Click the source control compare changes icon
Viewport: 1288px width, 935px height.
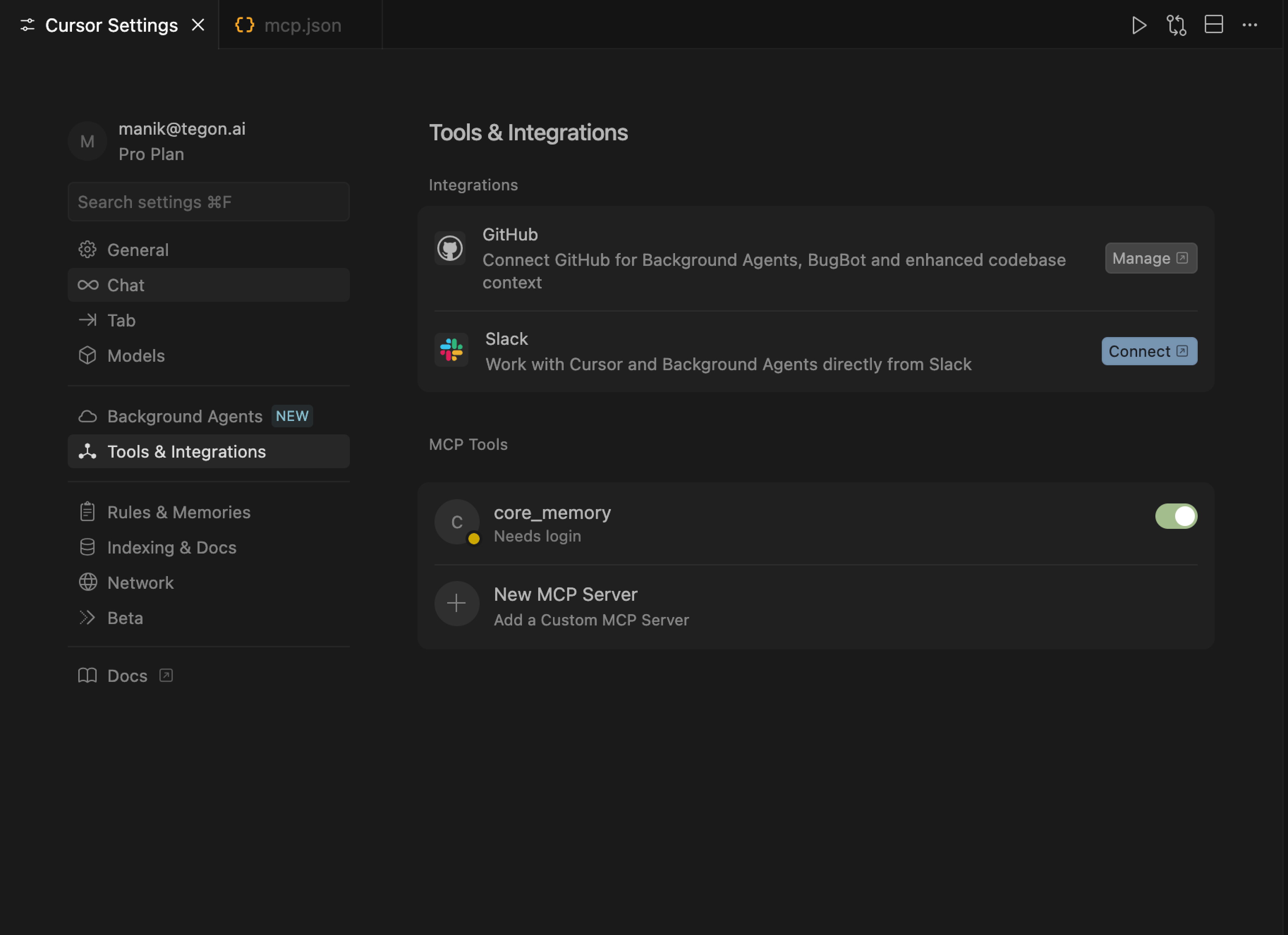coord(1176,25)
